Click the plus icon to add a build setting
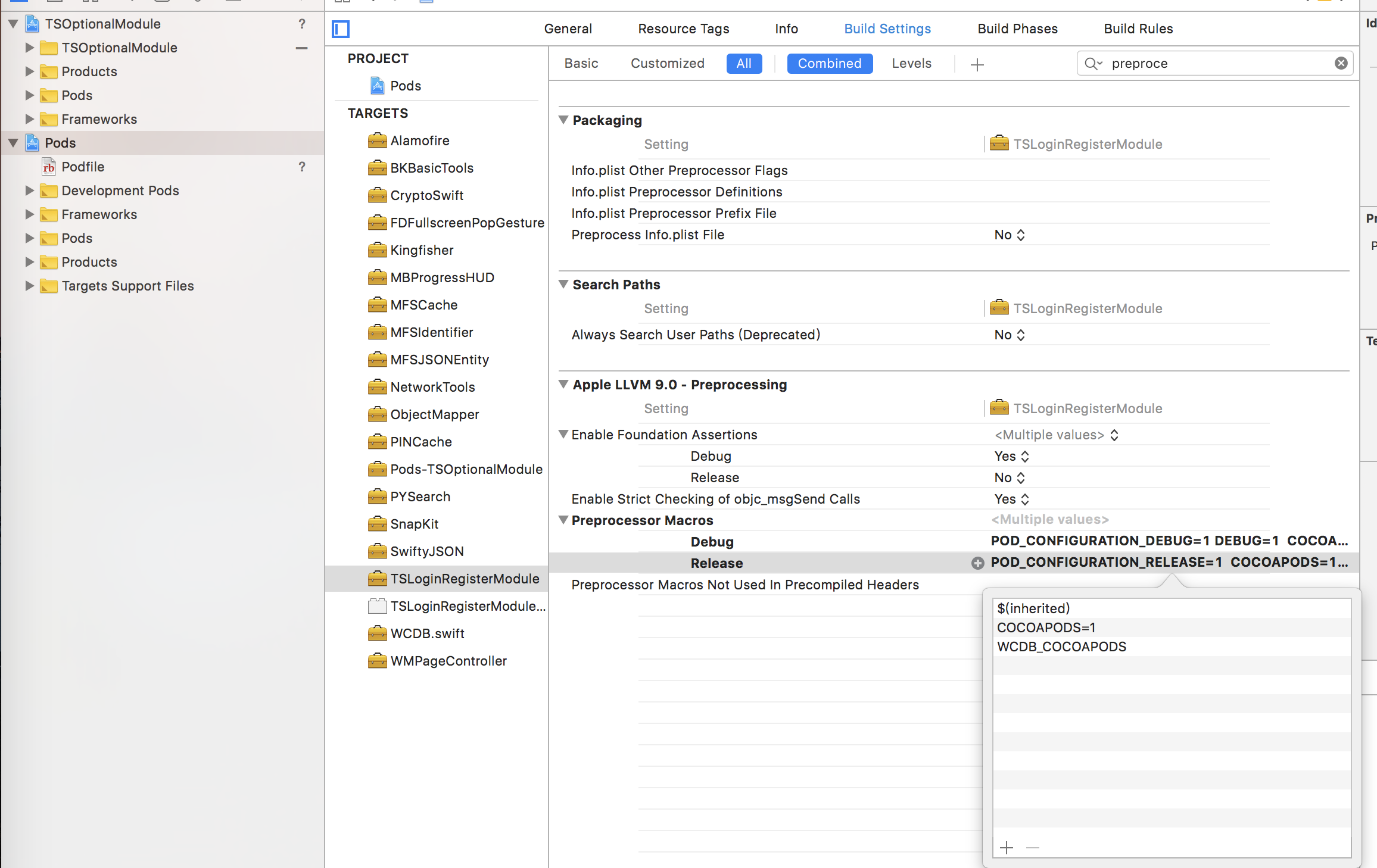 977,64
